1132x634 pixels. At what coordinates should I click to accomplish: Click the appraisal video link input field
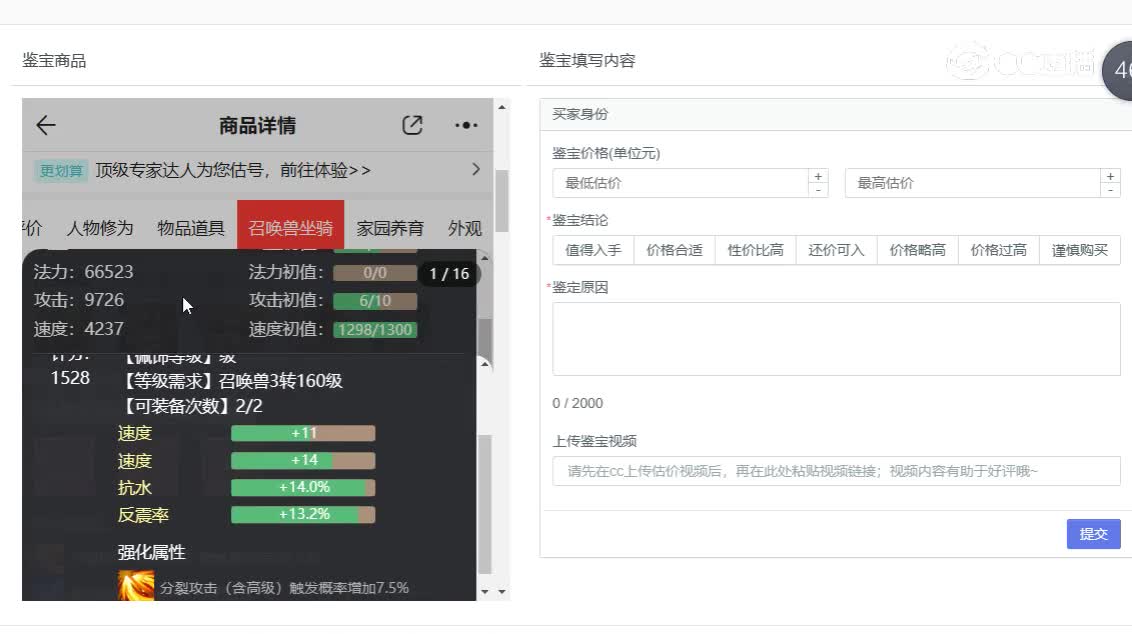pos(836,471)
